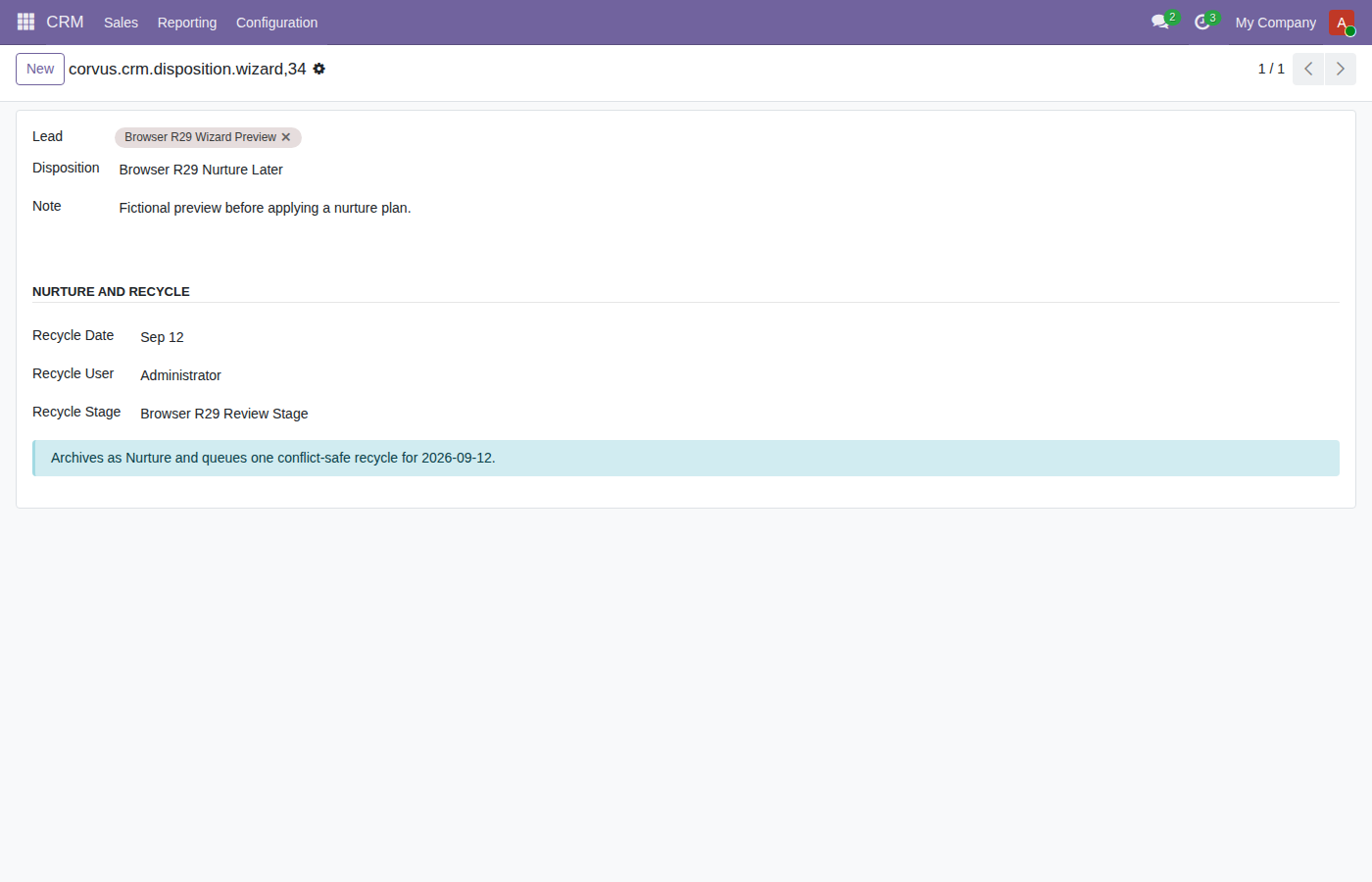Image resolution: width=1372 pixels, height=882 pixels.
Task: Remove the Browser R29 Wizard Preview tag
Action: (286, 137)
